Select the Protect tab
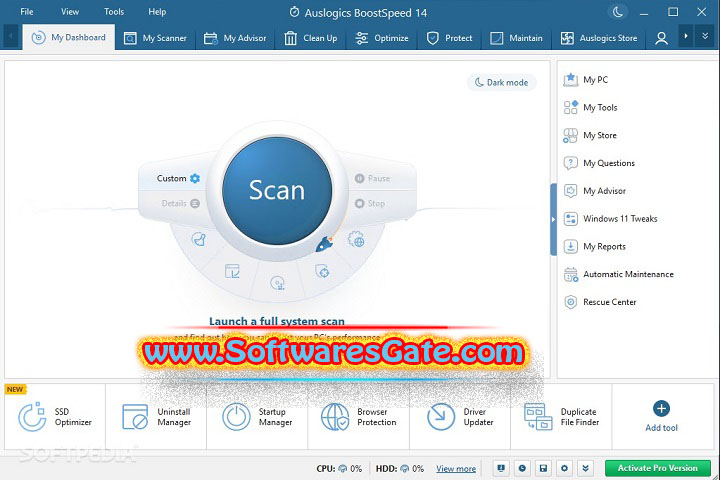This screenshot has width=720, height=480. coord(449,38)
